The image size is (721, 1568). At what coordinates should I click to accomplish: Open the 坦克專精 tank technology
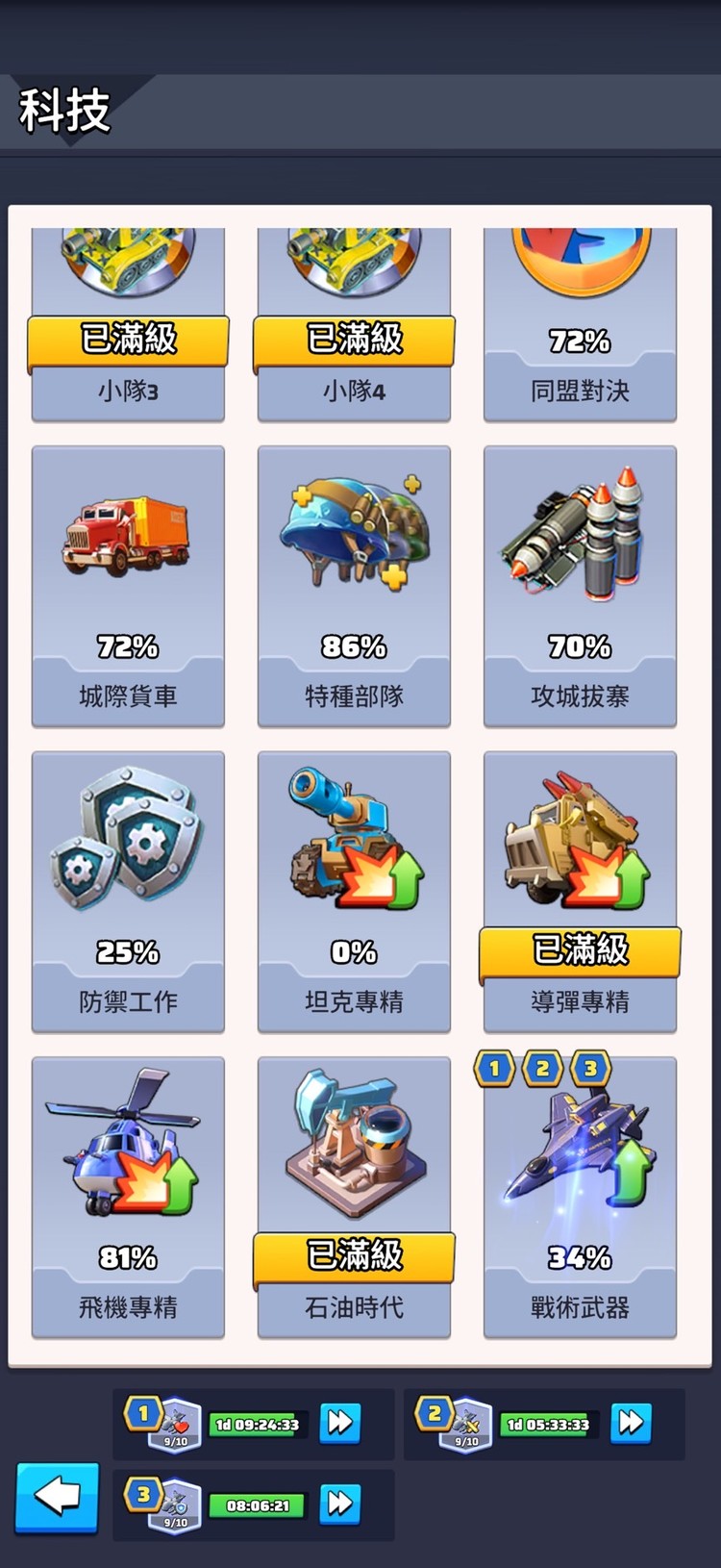354,892
